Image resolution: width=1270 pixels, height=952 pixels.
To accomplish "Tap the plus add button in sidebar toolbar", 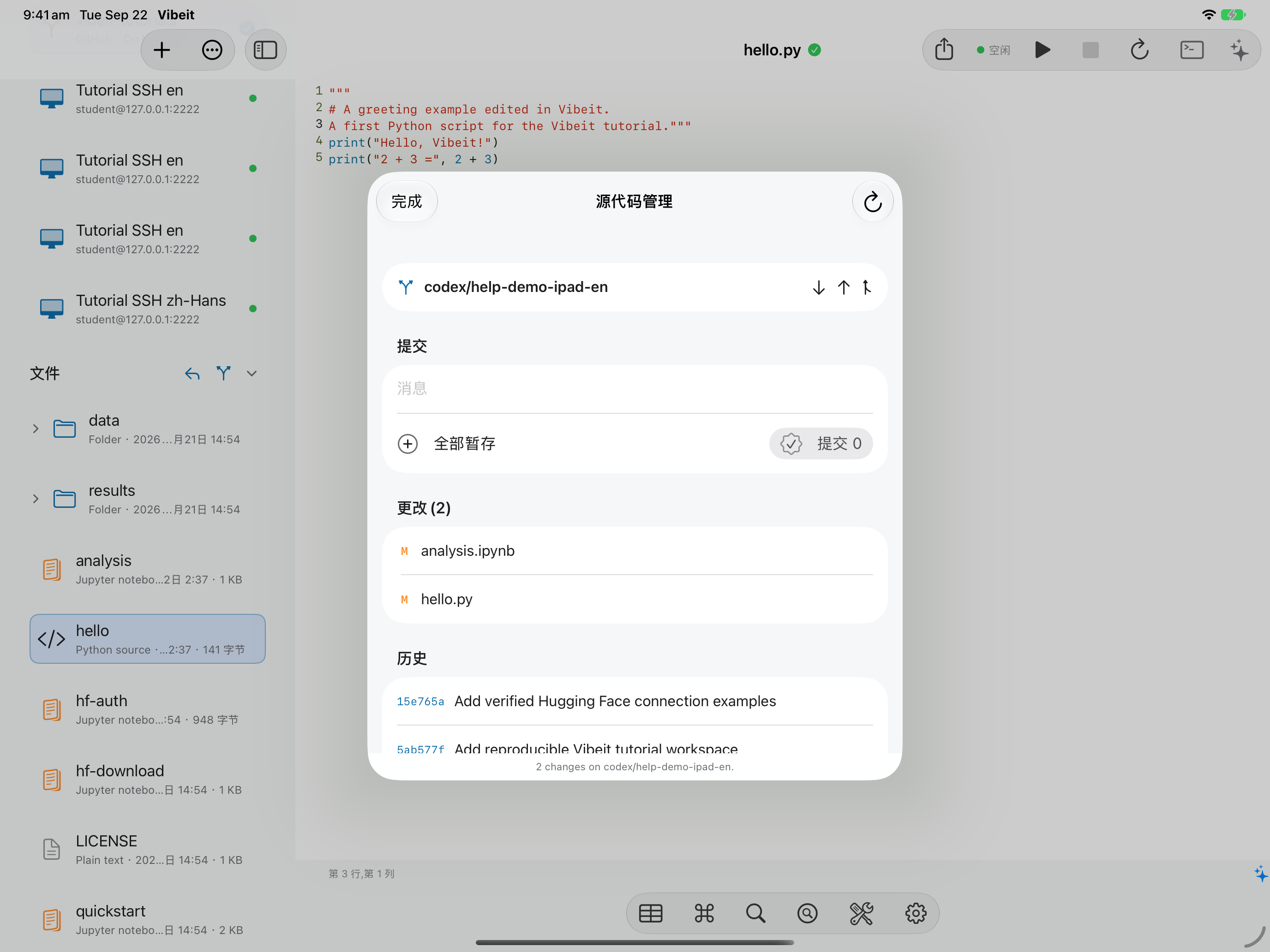I will tap(162, 50).
